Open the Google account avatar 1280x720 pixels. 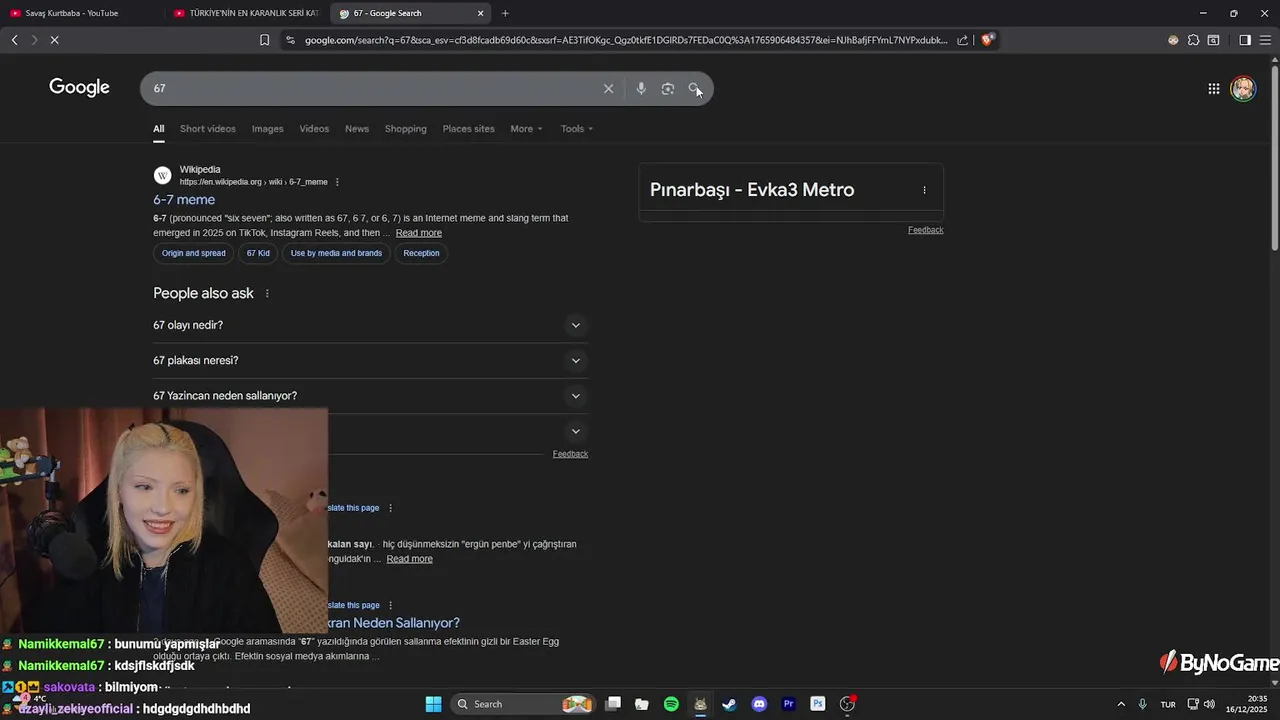(1243, 89)
